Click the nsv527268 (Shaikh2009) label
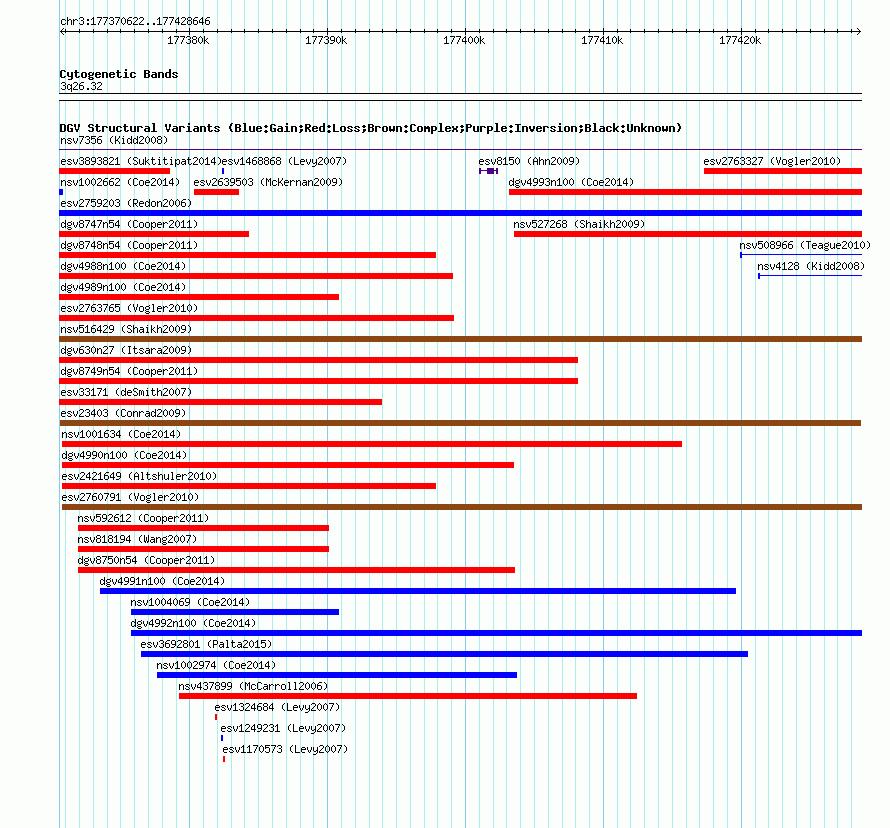 point(579,224)
